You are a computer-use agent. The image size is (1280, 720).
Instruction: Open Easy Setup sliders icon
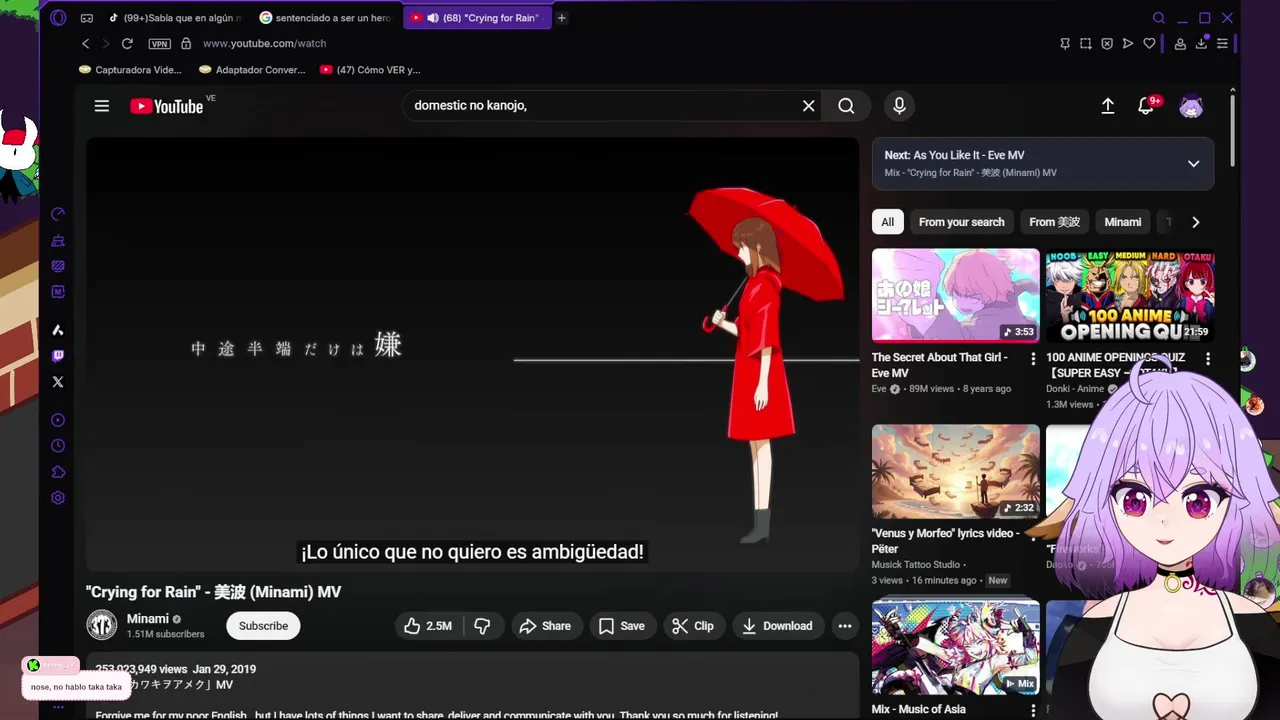click(1222, 43)
